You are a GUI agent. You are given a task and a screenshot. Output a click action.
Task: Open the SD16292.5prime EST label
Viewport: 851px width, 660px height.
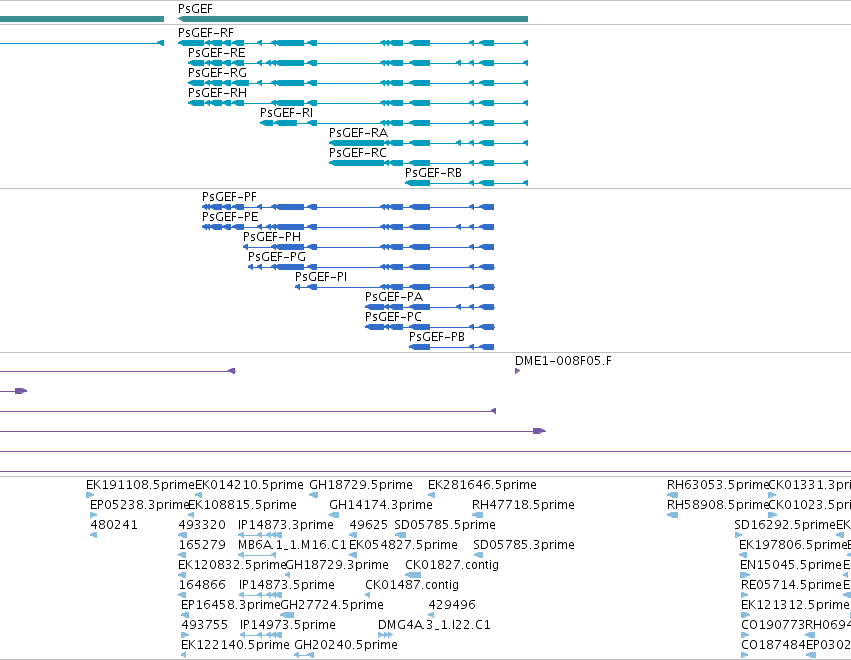pyautogui.click(x=785, y=525)
